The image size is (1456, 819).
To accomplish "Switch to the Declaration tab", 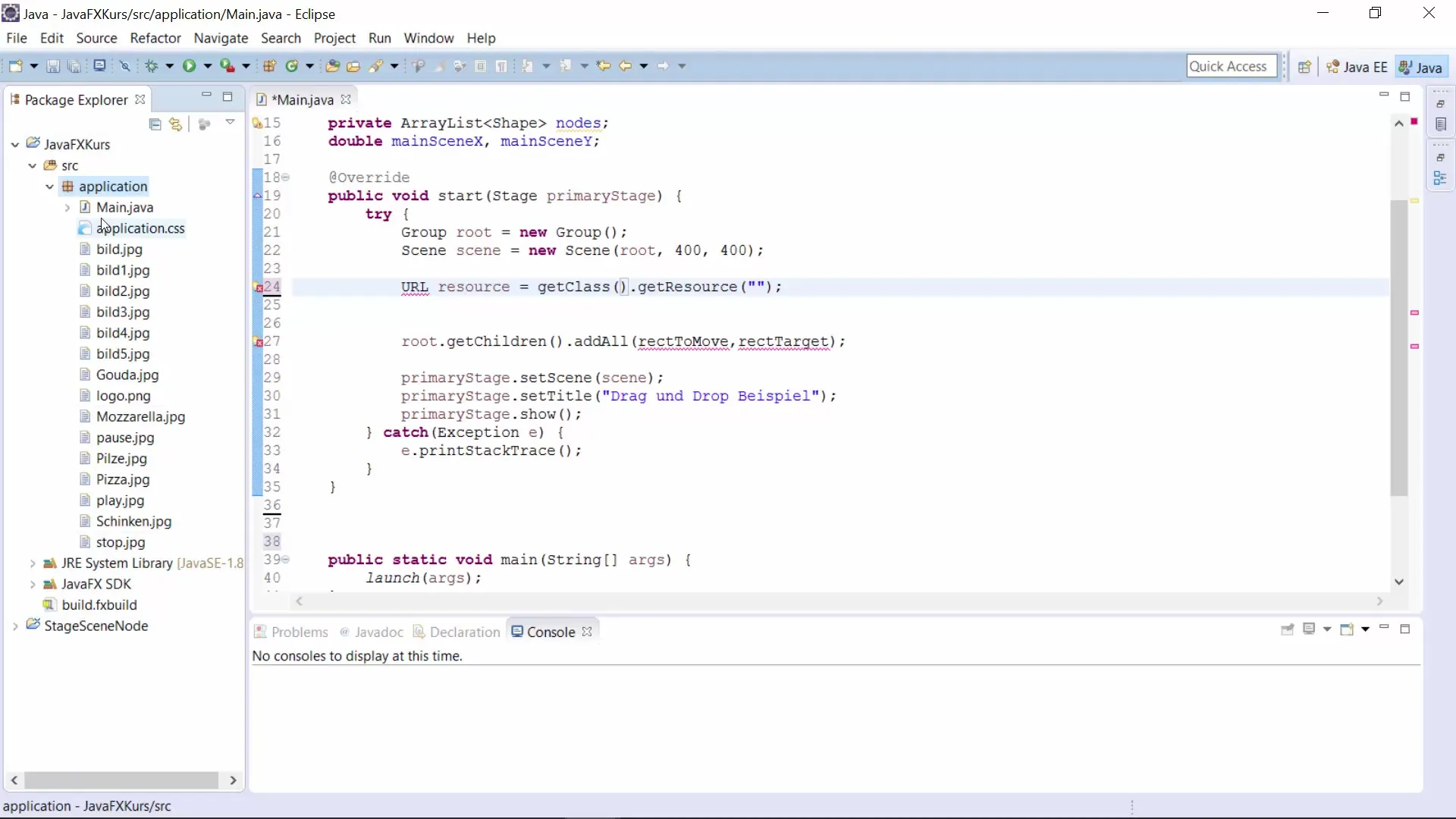I will [457, 632].
